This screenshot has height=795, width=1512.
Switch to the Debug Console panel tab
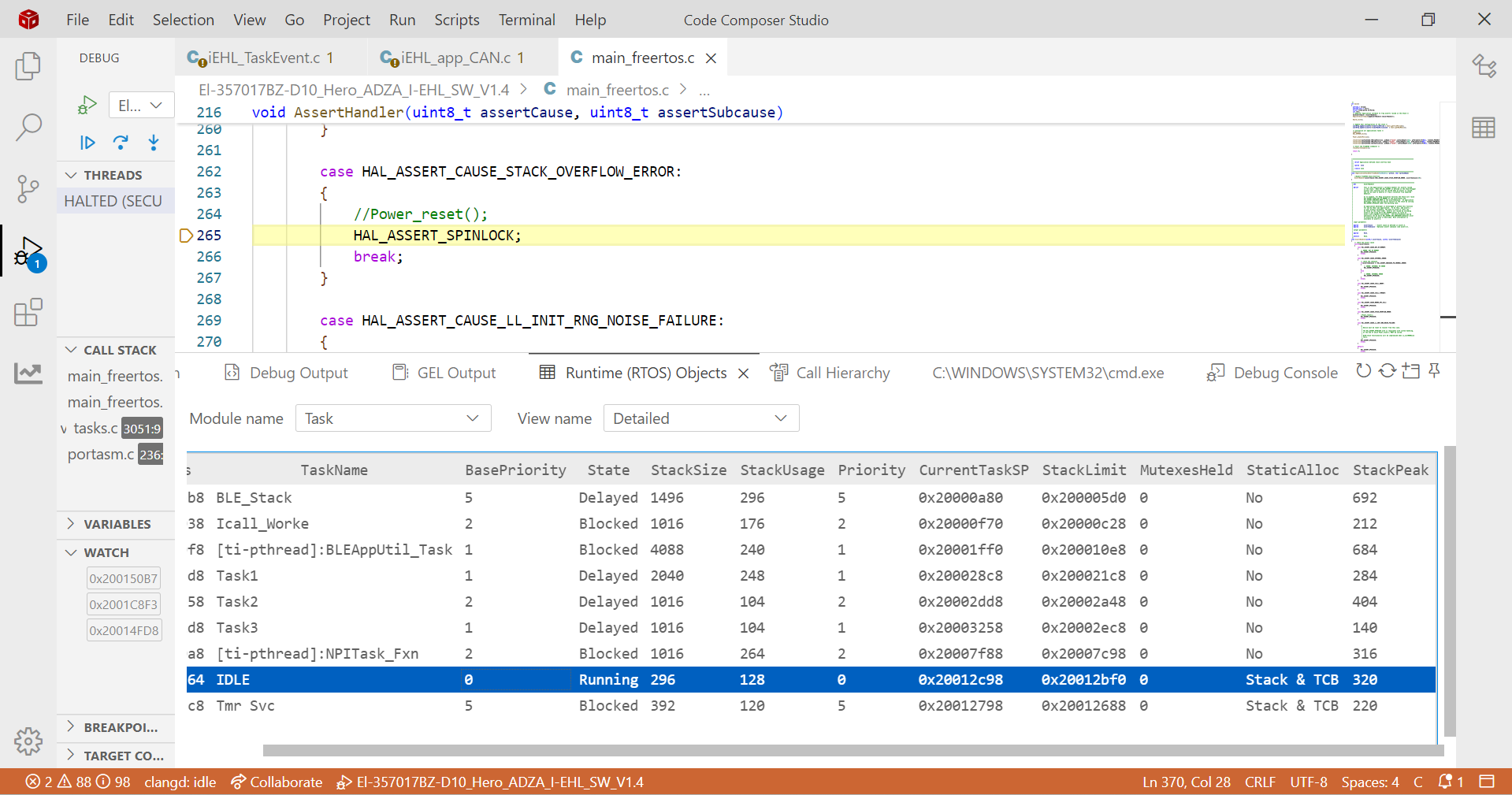point(1272,373)
